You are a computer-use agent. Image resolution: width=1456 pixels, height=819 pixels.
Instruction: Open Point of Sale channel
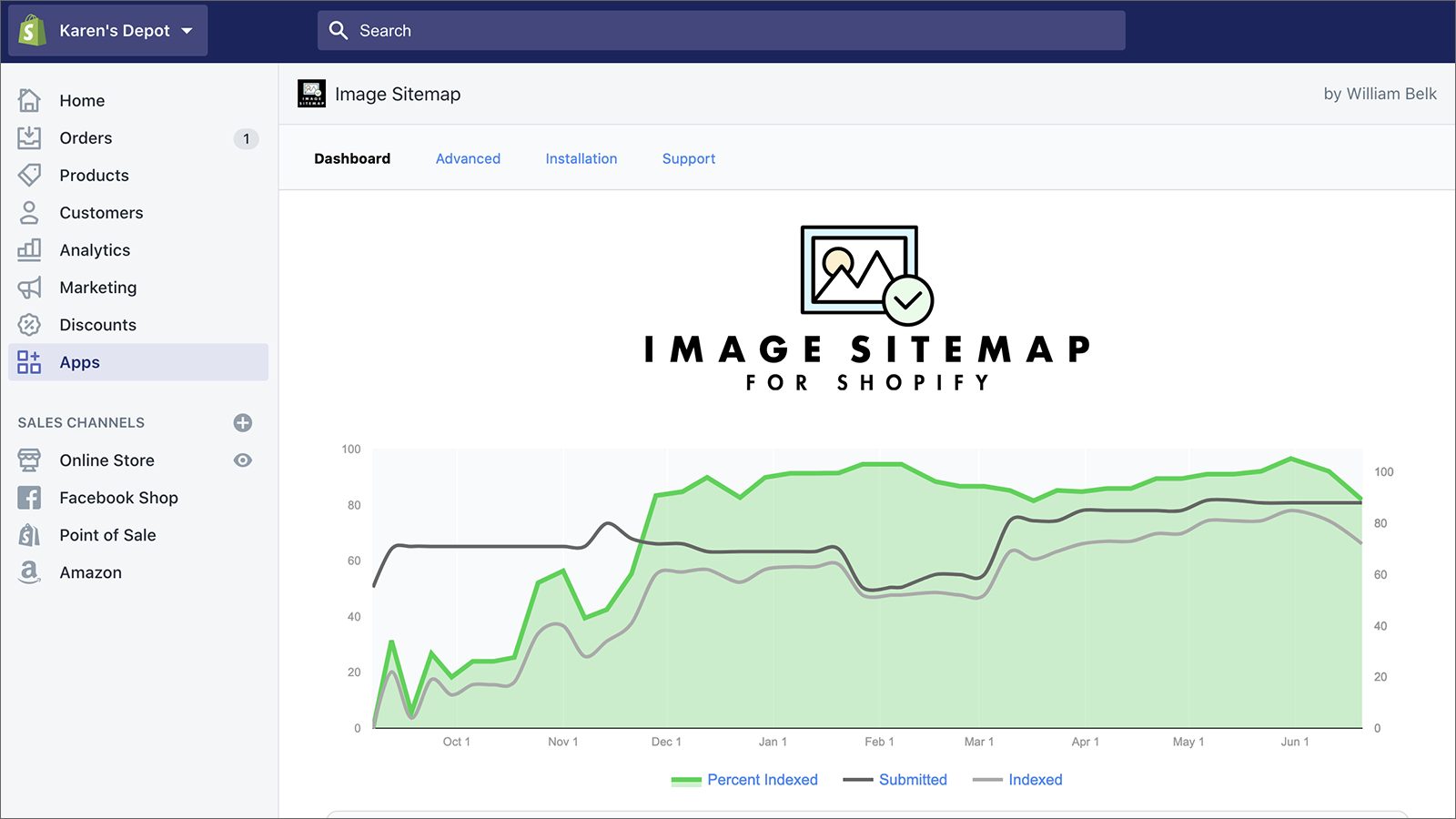[x=107, y=535]
